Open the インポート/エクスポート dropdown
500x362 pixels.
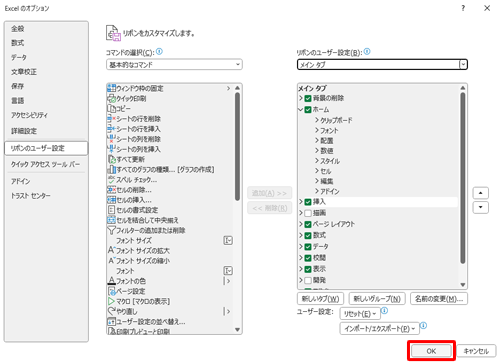coord(379,328)
